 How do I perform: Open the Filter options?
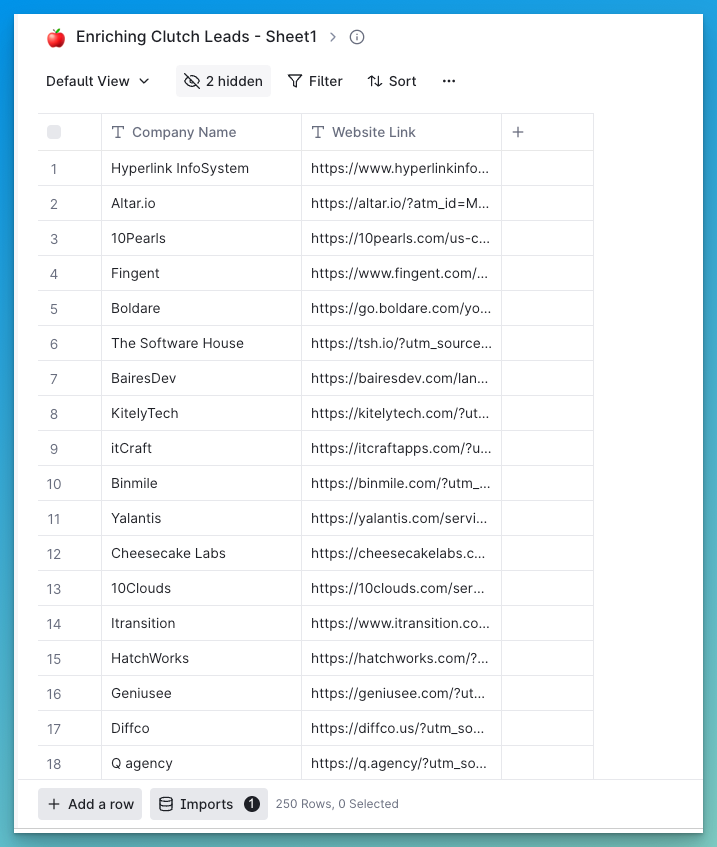tap(316, 81)
